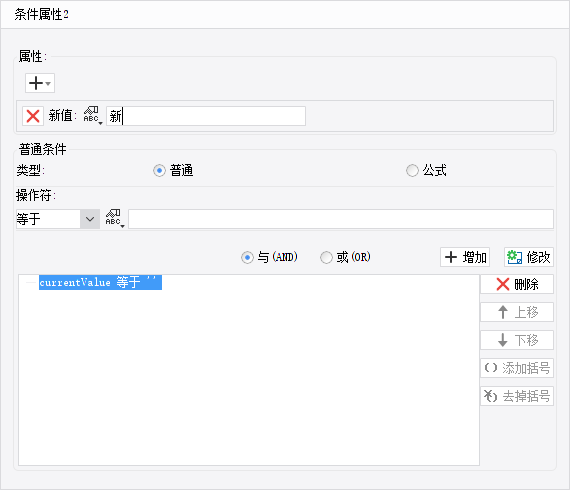Open value type ABC icon beside 新值

(93, 116)
